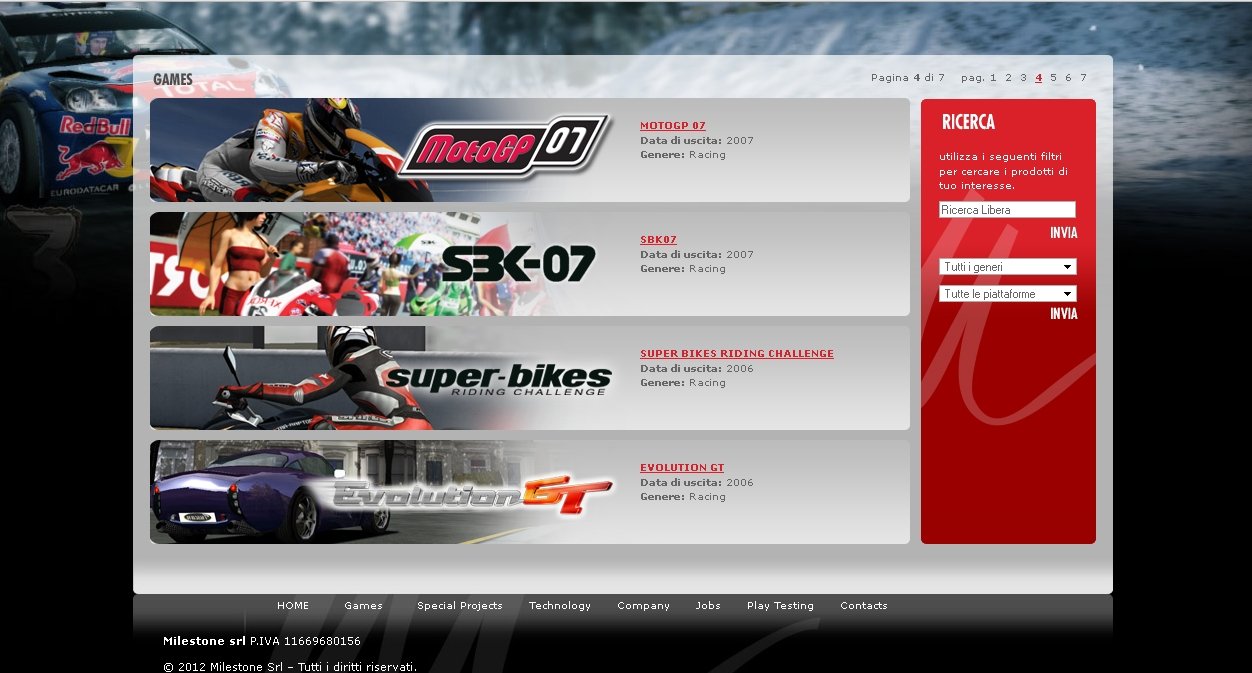1252x673 pixels.
Task: Click the 'Pagina 4 di 7' text
Action: pos(908,78)
